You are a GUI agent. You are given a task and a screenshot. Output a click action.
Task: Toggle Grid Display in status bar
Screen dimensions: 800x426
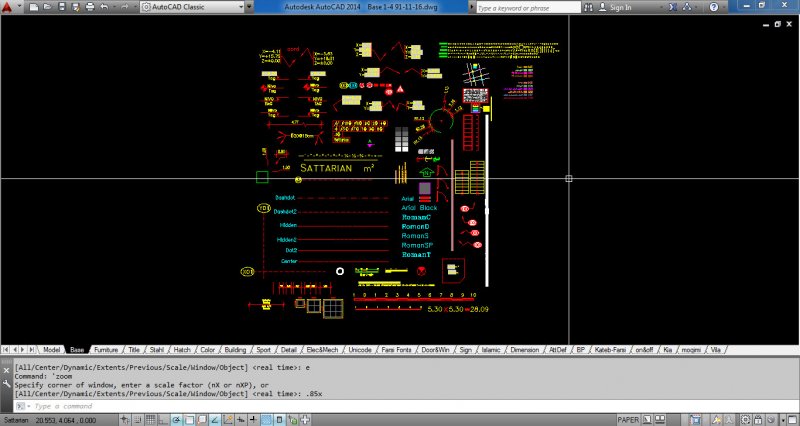[150, 420]
